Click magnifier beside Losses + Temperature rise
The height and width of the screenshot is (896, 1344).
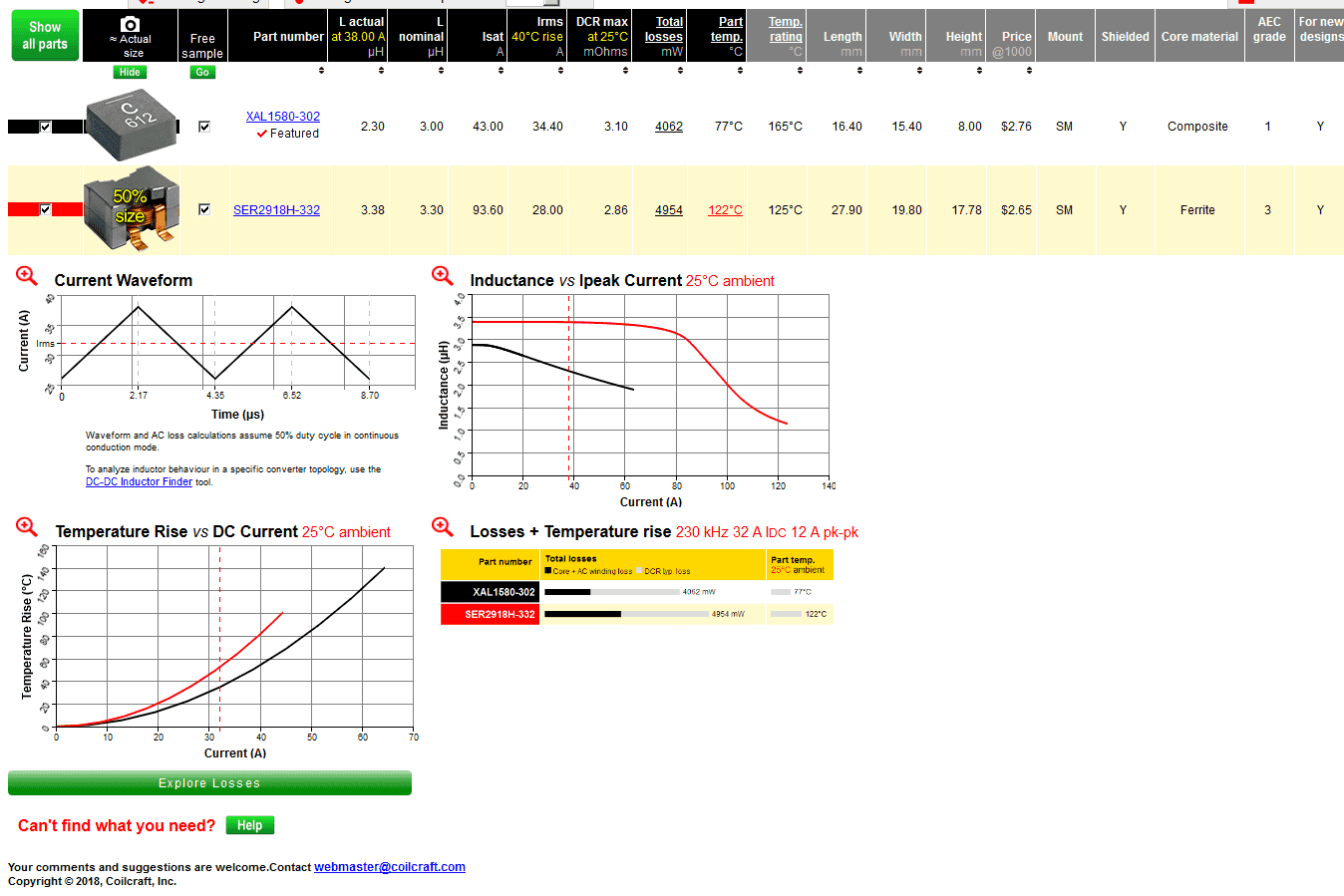coord(443,527)
